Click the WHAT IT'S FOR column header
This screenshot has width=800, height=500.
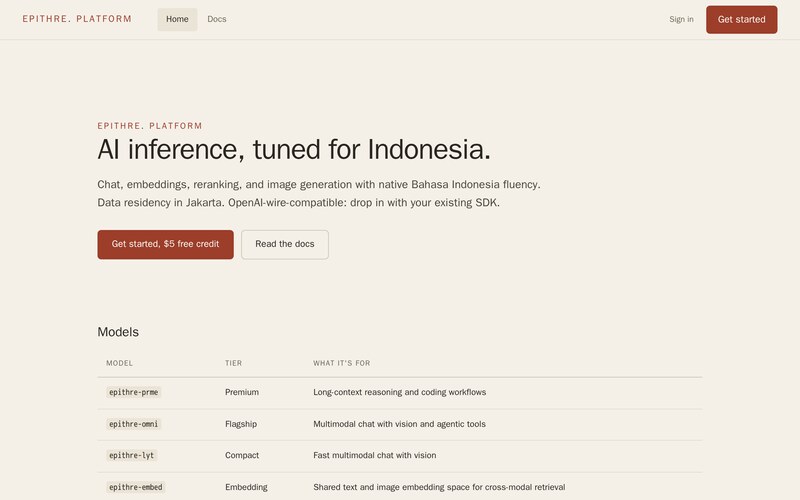341,363
